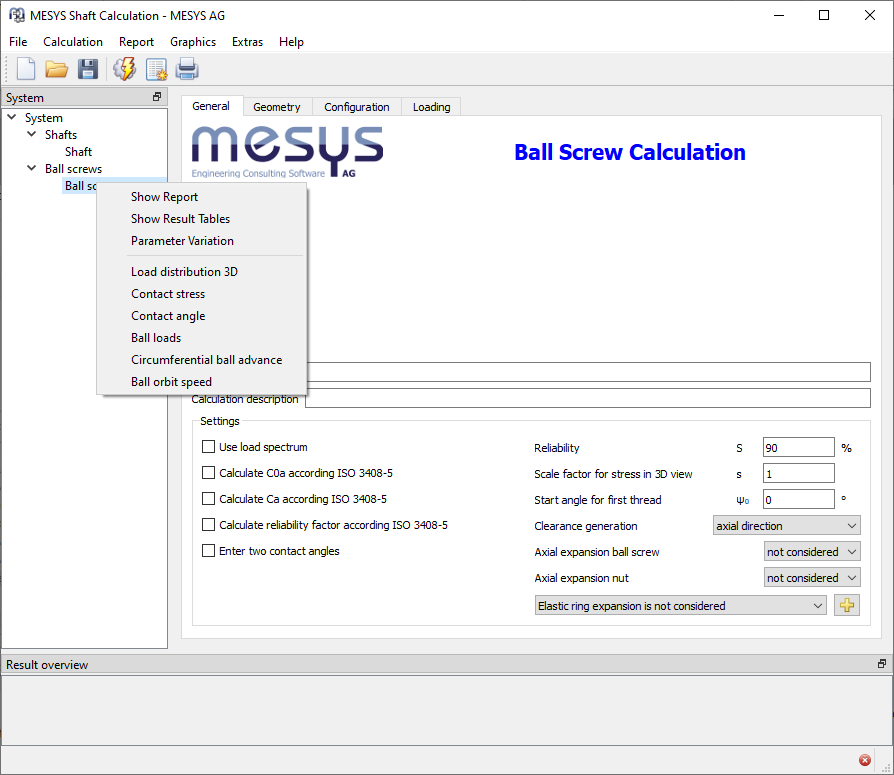Click the red error icon in status bar
894x775 pixels.
click(x=865, y=760)
